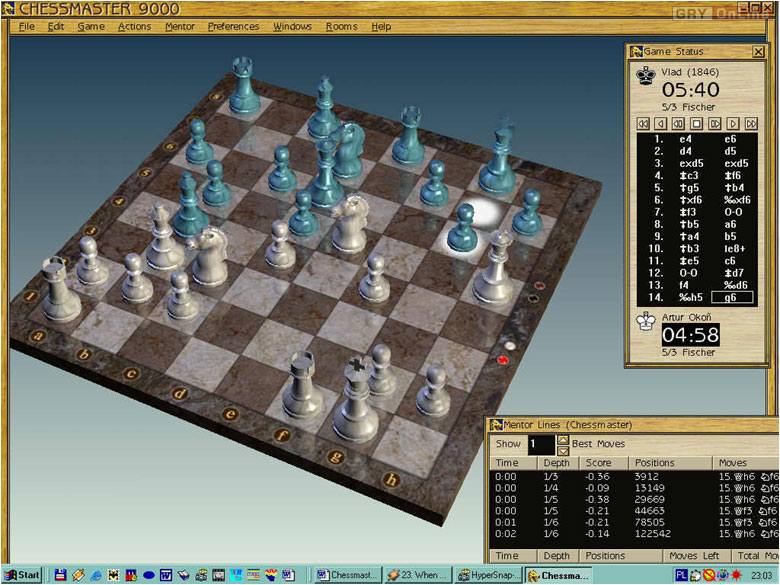Open the Rooms menu
Screen dimensions: 780x585
pos(341,26)
